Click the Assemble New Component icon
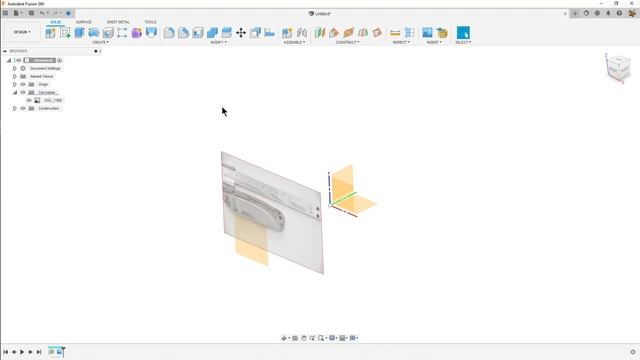The image size is (640, 360). 287,33
